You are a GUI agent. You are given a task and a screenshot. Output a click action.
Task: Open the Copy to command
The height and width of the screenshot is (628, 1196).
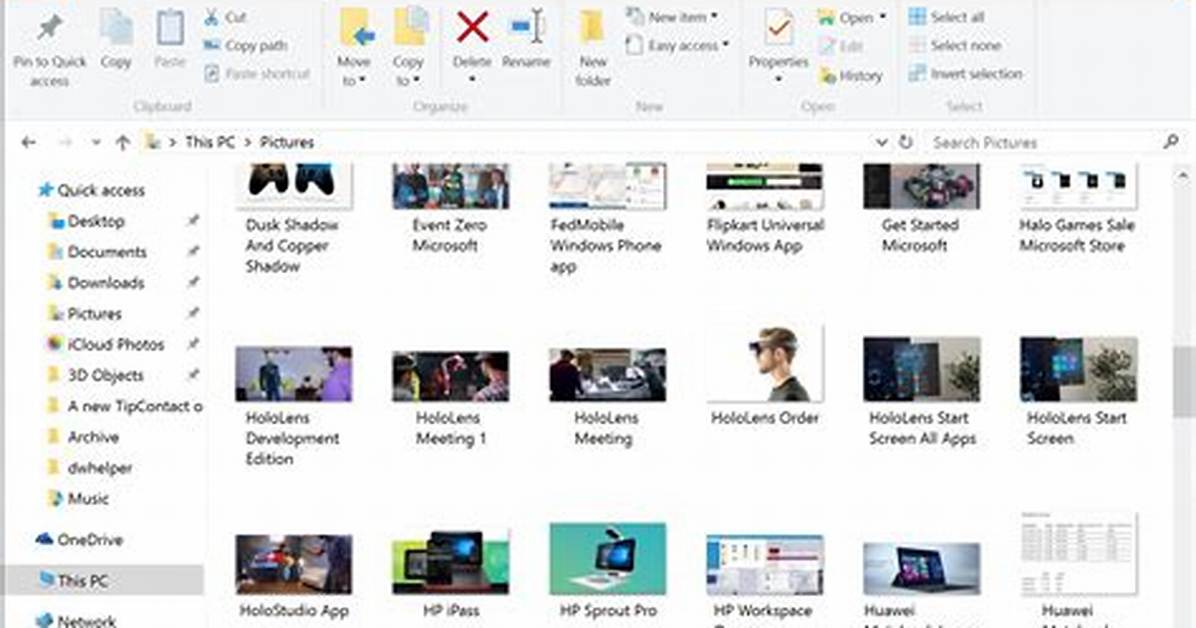[x=409, y=46]
